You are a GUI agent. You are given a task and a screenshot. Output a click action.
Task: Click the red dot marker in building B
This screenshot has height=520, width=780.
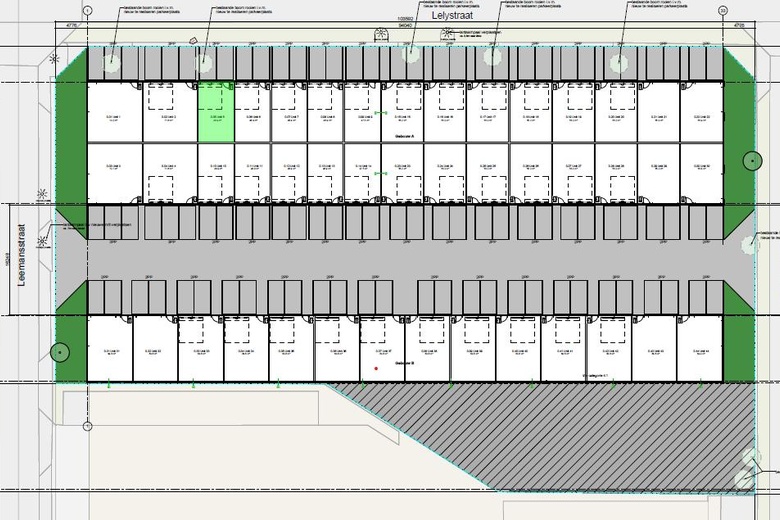[377, 369]
